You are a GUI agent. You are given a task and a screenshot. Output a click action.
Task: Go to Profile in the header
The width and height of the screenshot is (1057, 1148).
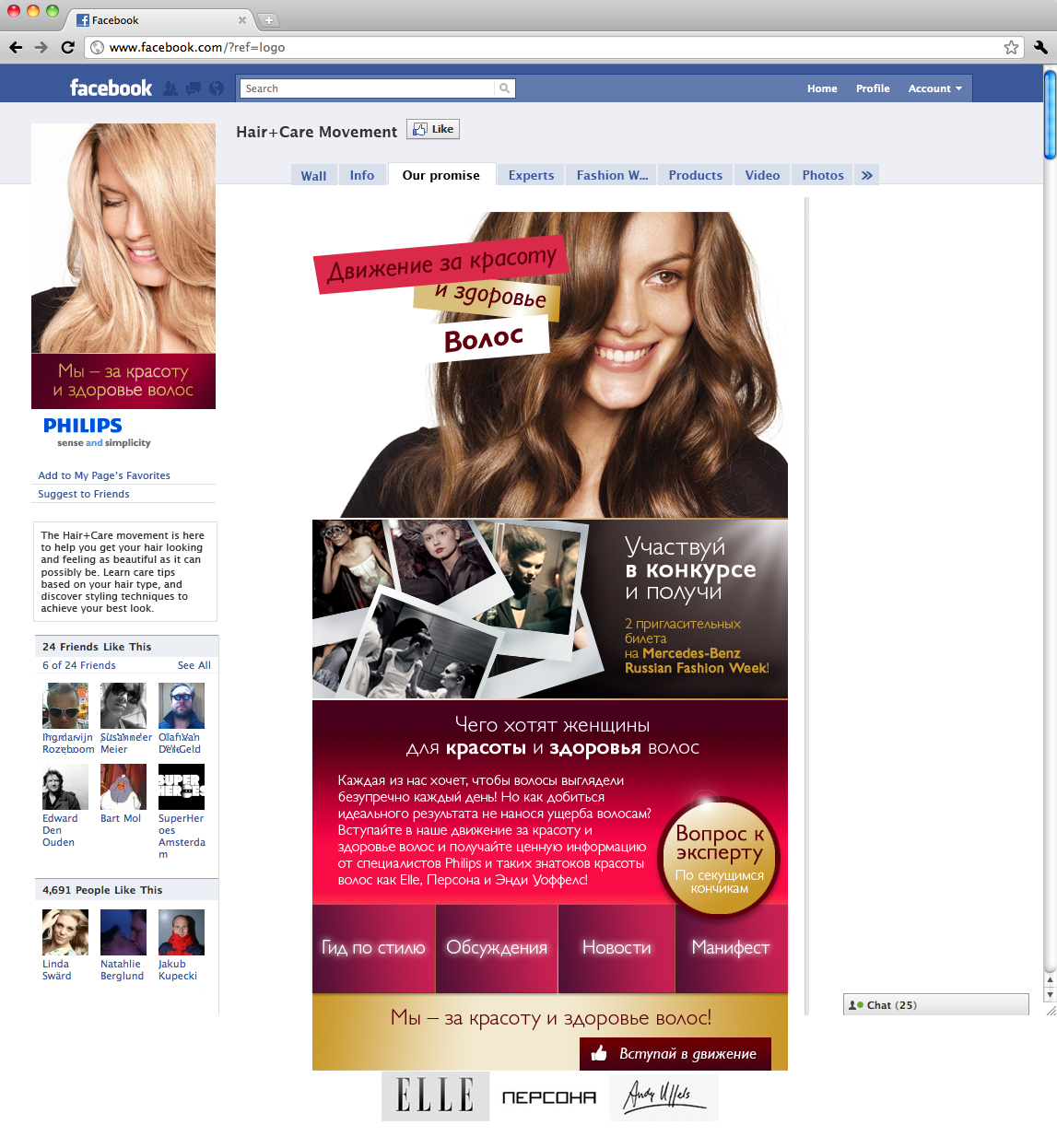coord(873,88)
